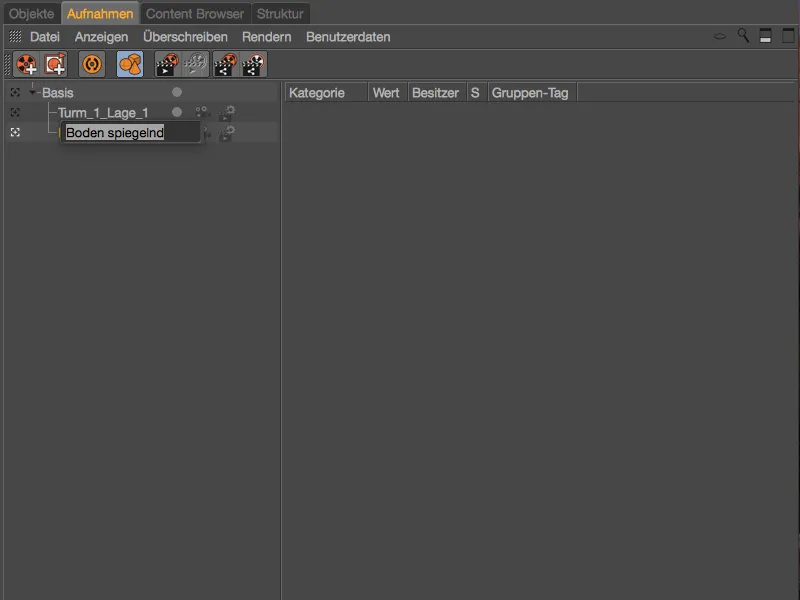Click inside the Boden spiegelnd name field

click(x=131, y=133)
